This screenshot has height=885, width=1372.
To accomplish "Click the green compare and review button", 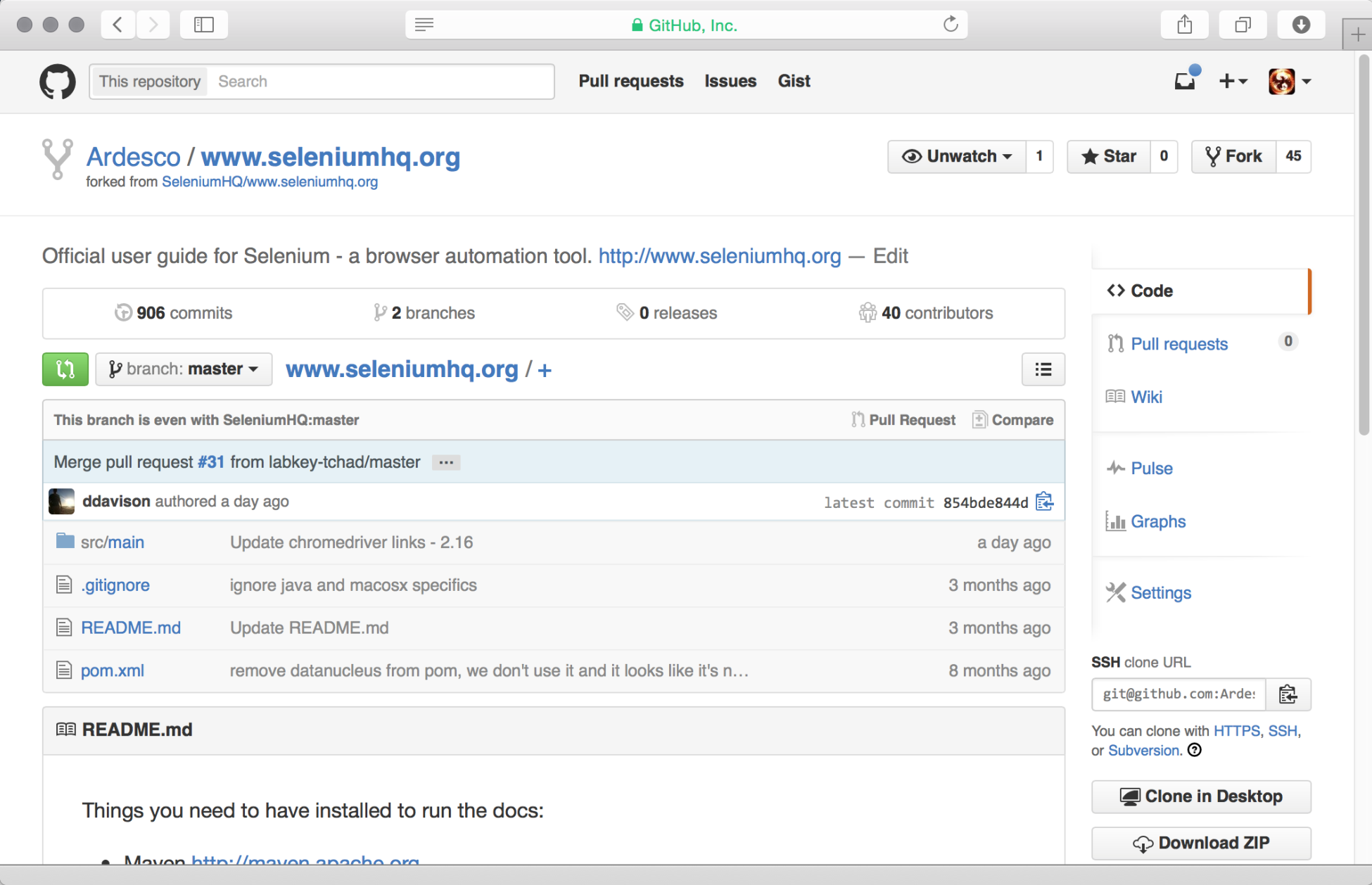I will click(65, 369).
